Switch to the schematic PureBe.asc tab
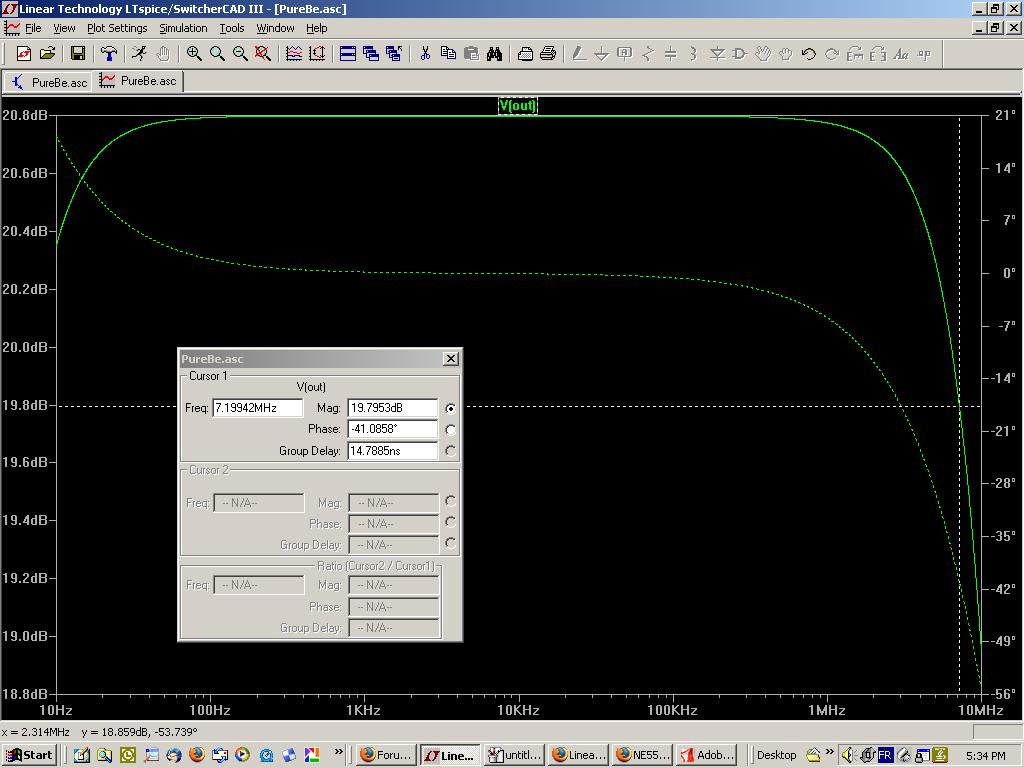1024x768 pixels. pyautogui.click(x=49, y=82)
